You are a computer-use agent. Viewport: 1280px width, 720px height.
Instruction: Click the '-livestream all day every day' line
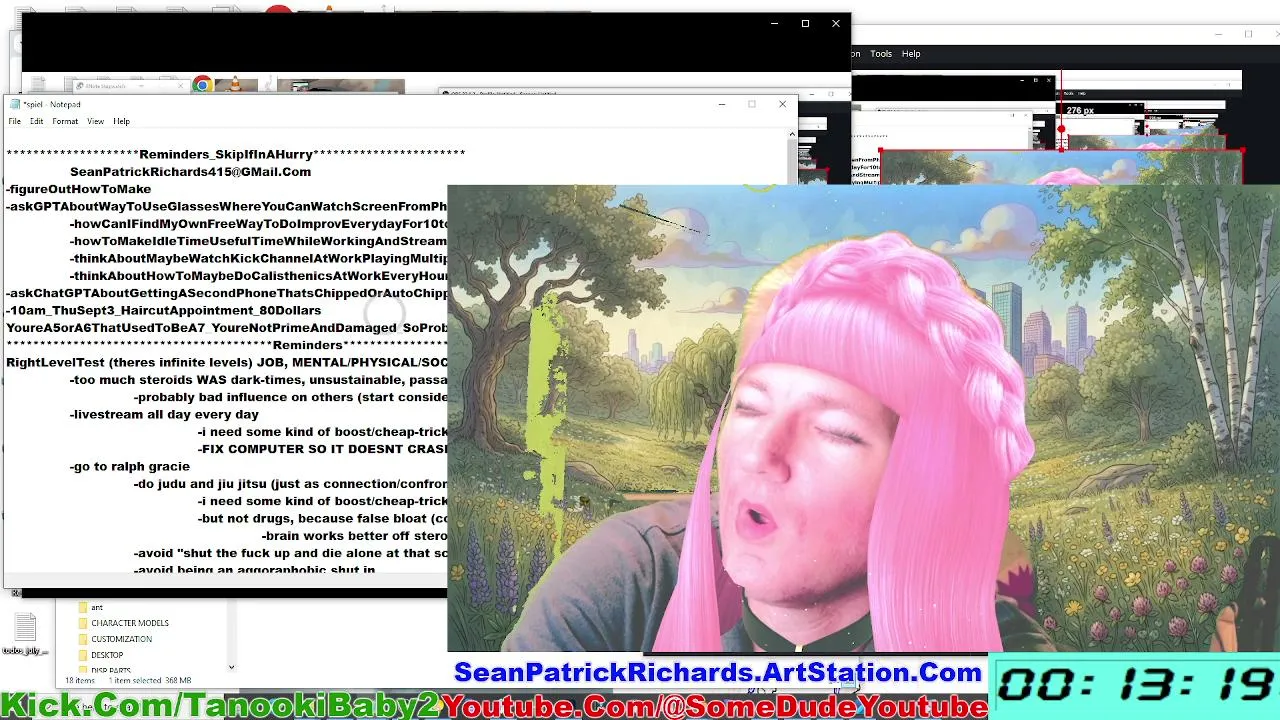(164, 414)
